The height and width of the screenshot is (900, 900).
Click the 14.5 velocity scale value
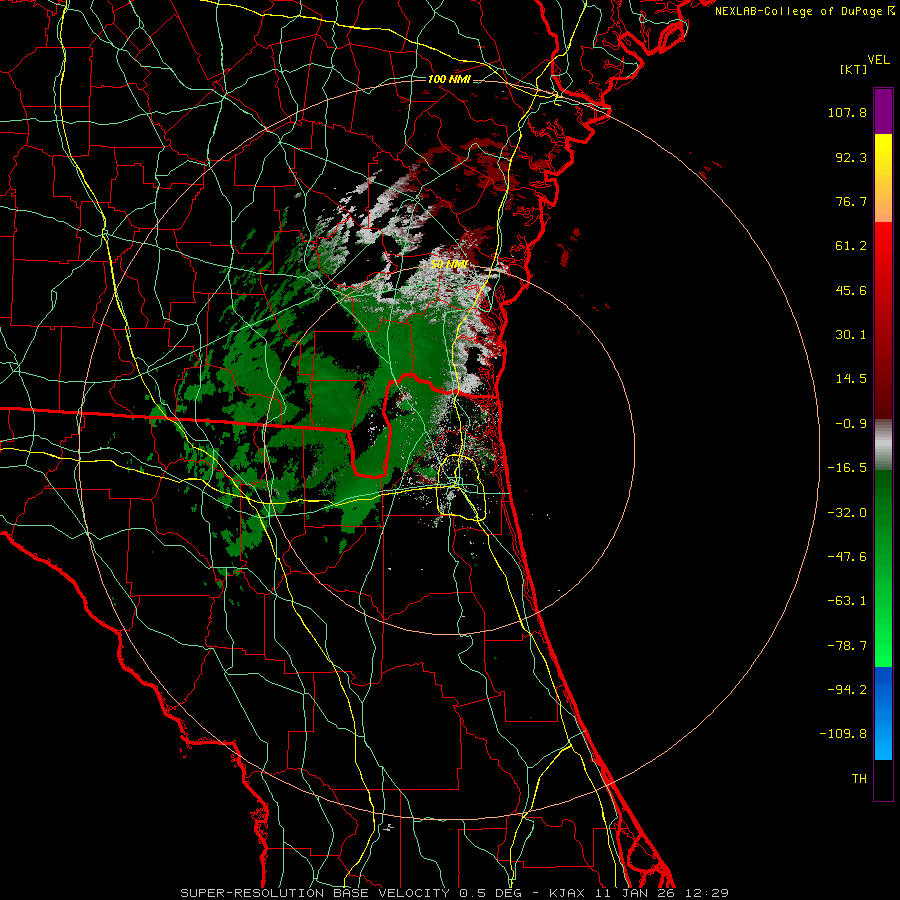click(x=851, y=379)
